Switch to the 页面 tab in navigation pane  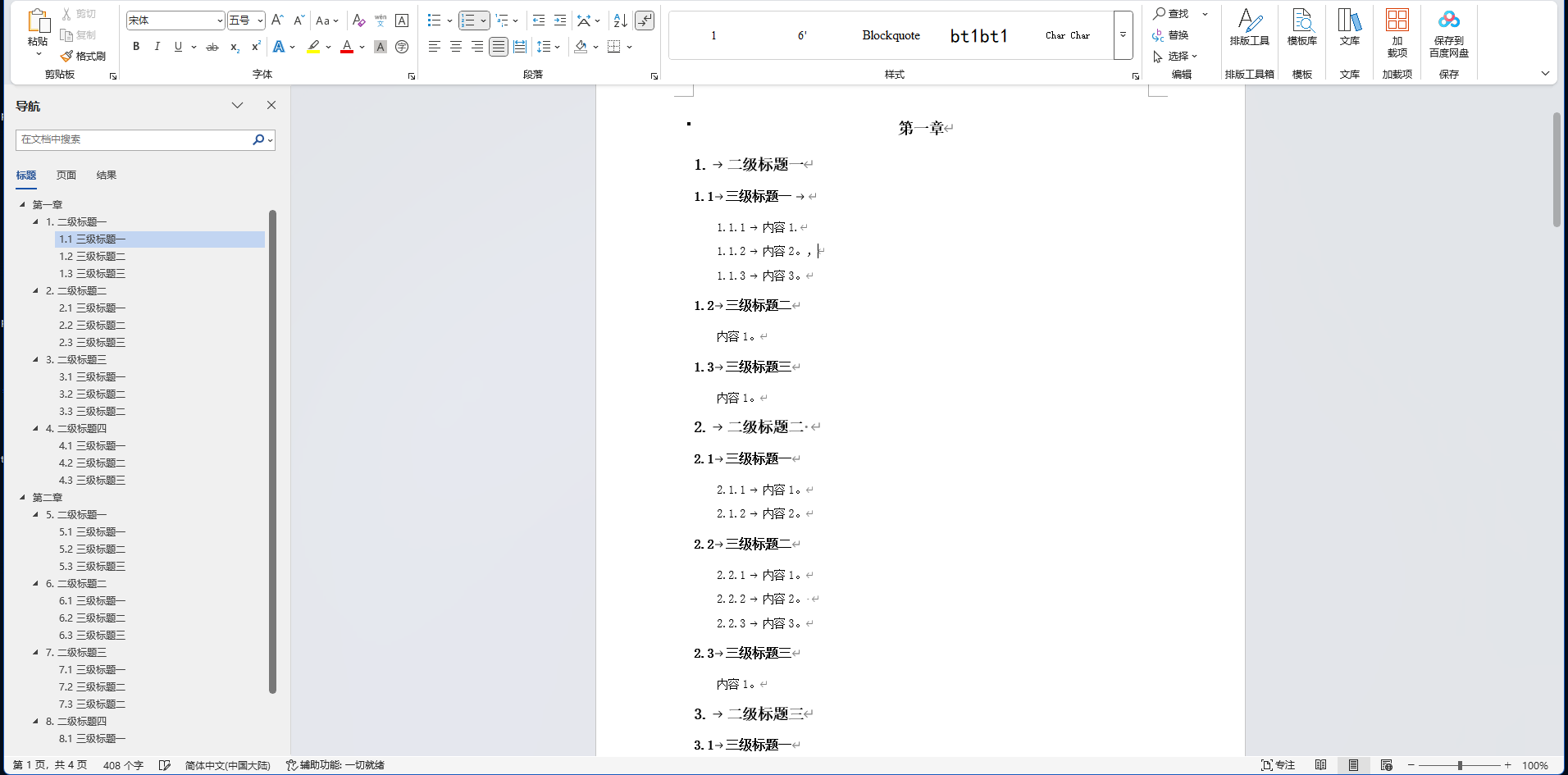[x=66, y=175]
